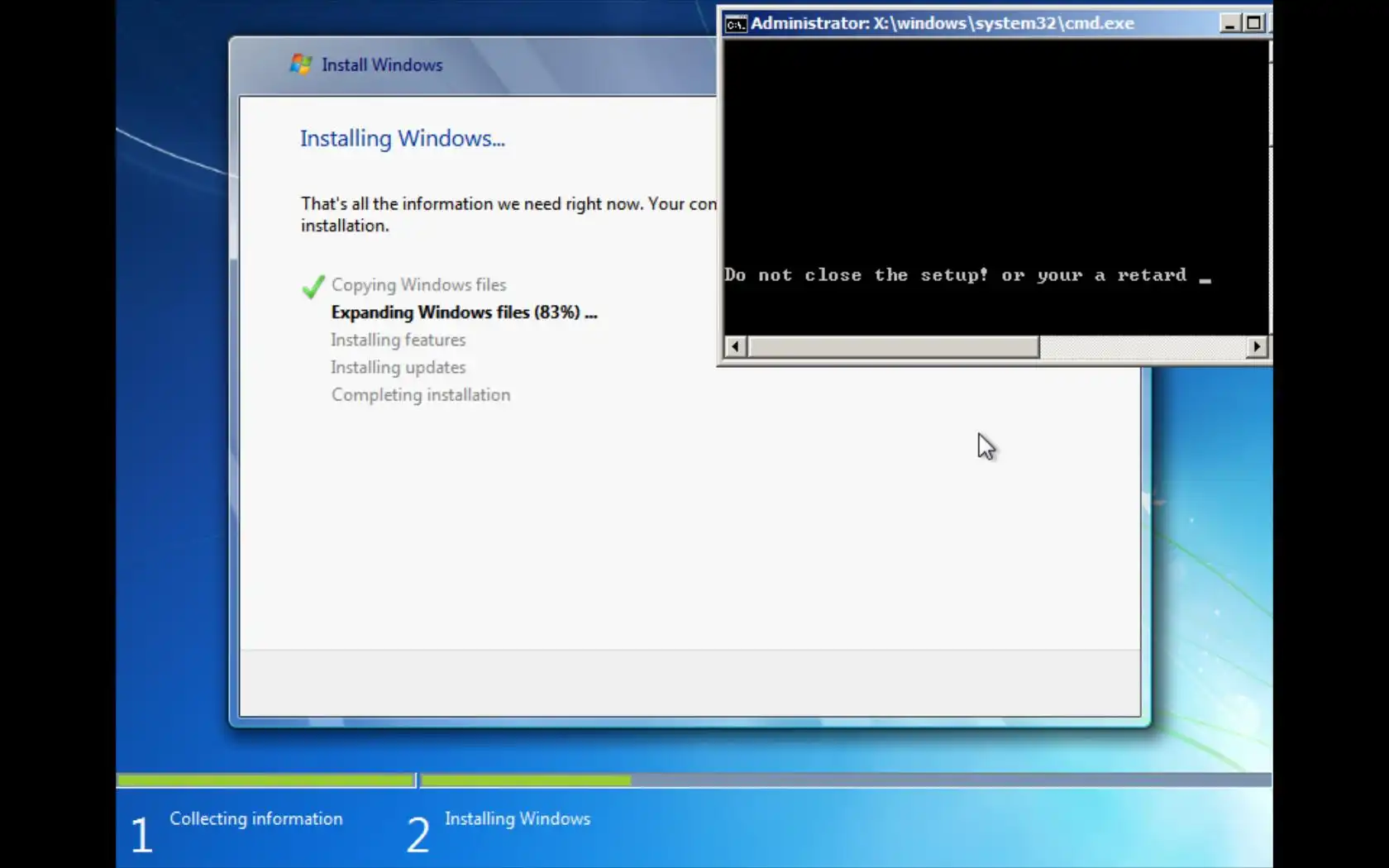The width and height of the screenshot is (1389, 868).
Task: Click the 'That's all the information' paragraph
Action: pyautogui.click(x=508, y=214)
